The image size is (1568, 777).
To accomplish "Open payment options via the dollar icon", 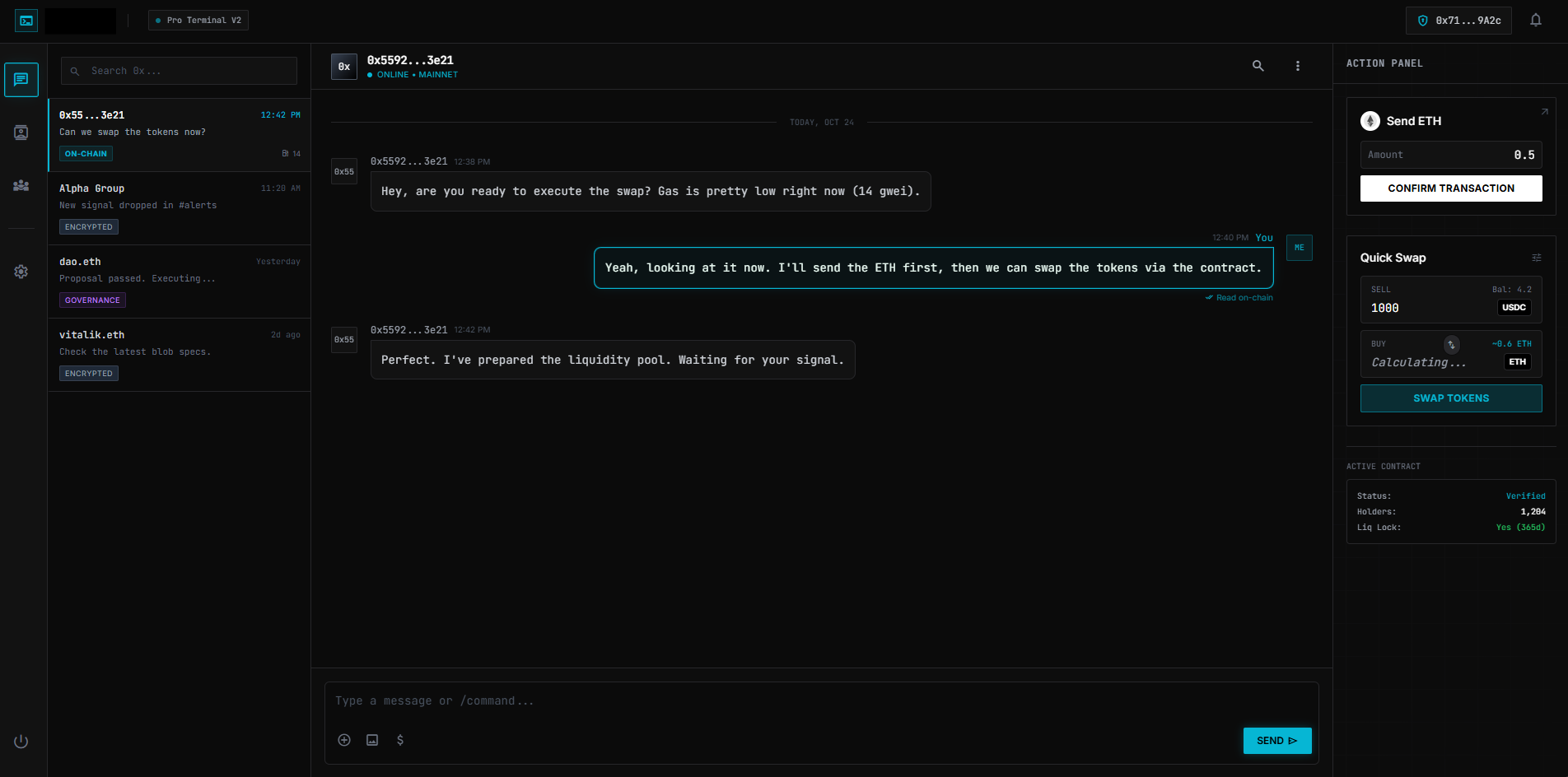I will [x=400, y=740].
